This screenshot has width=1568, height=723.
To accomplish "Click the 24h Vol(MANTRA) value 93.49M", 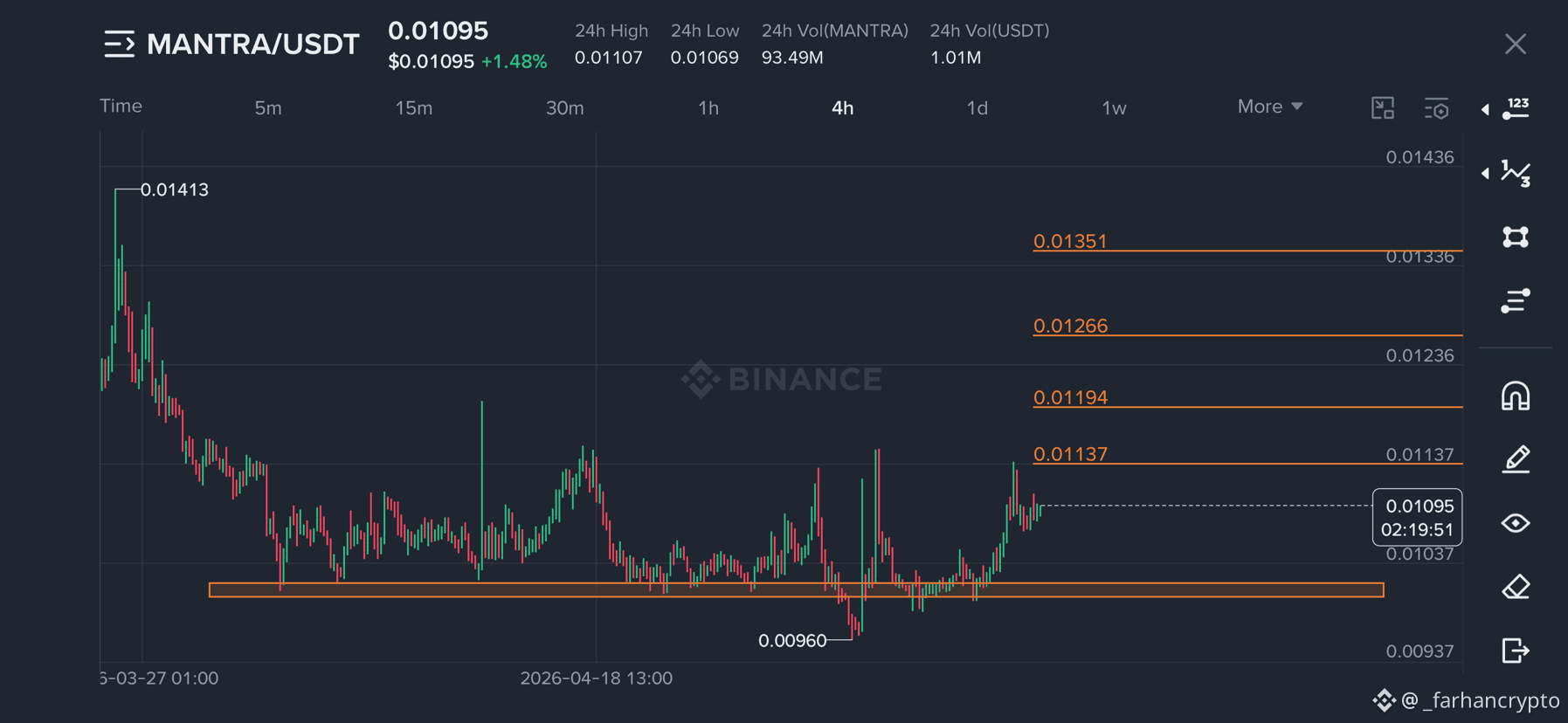I will coord(792,58).
